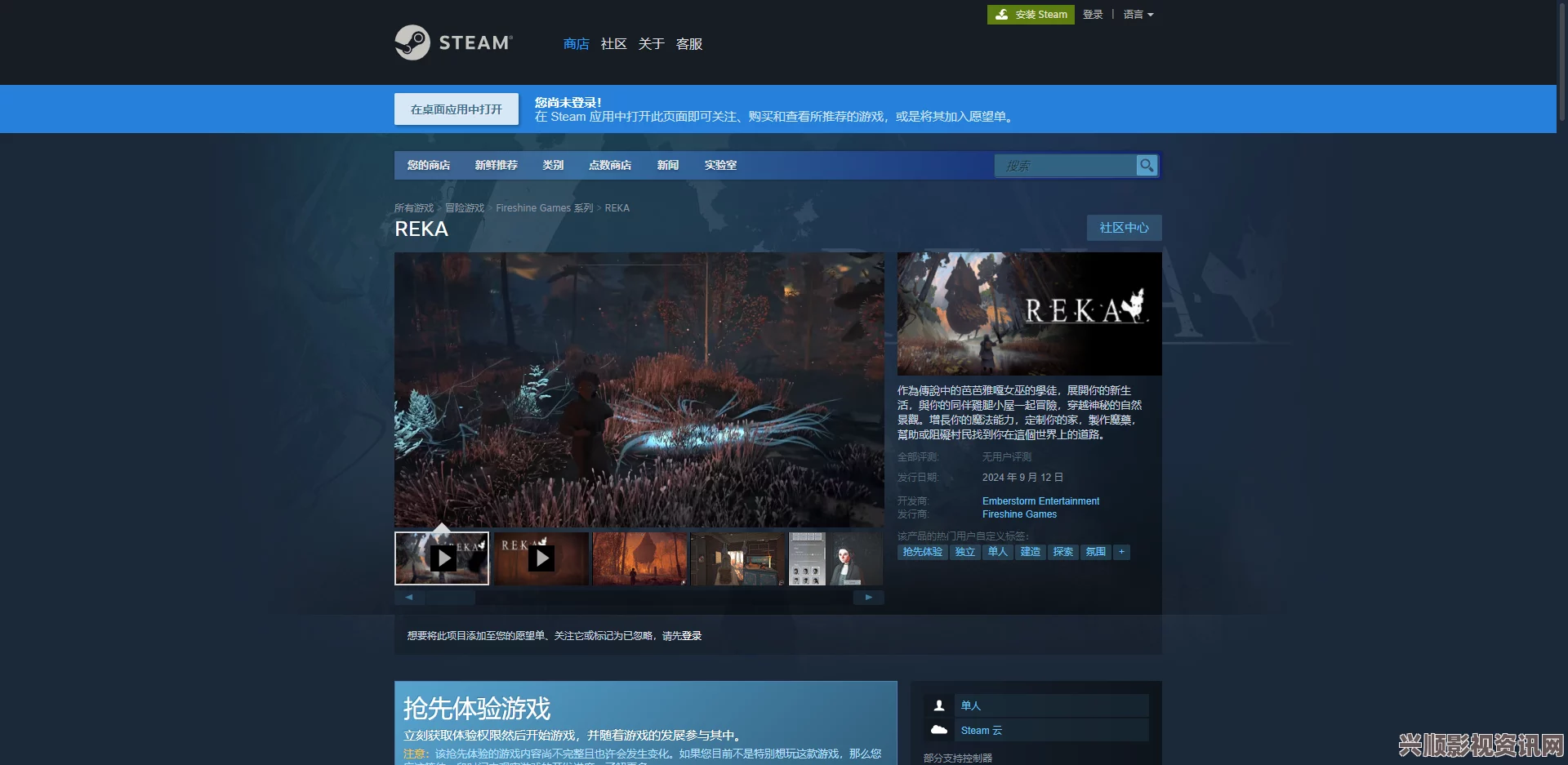
Task: Click the page vertical scrollbar
Action: 1562,61
